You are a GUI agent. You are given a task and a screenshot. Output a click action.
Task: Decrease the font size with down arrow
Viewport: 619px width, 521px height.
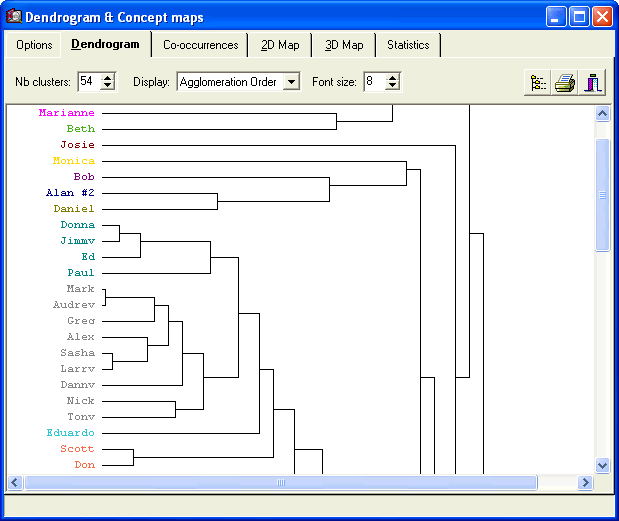[393, 87]
